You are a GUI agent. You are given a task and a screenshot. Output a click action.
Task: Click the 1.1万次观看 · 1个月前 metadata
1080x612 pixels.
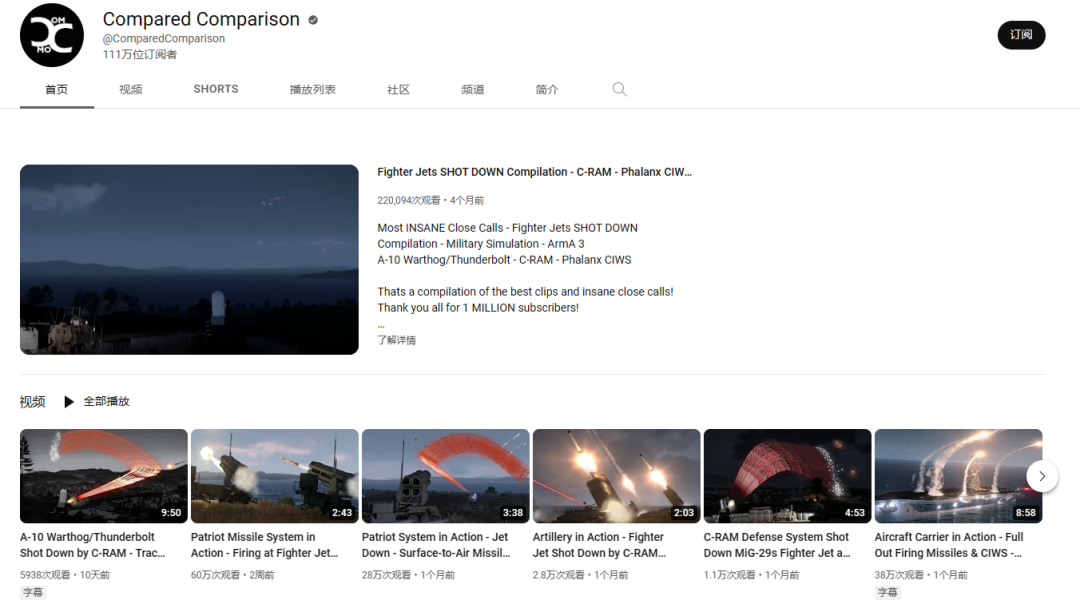(x=751, y=575)
